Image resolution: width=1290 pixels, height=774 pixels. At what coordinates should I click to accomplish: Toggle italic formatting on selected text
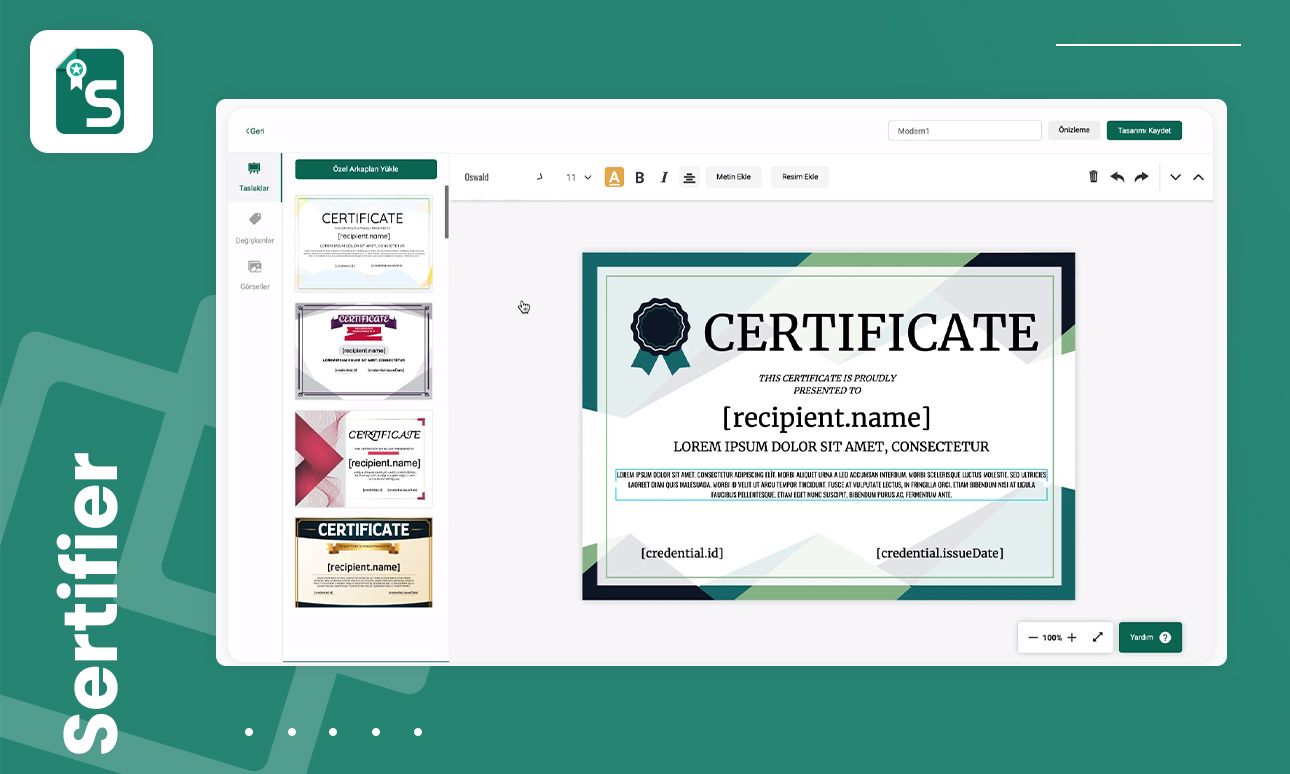coord(664,176)
